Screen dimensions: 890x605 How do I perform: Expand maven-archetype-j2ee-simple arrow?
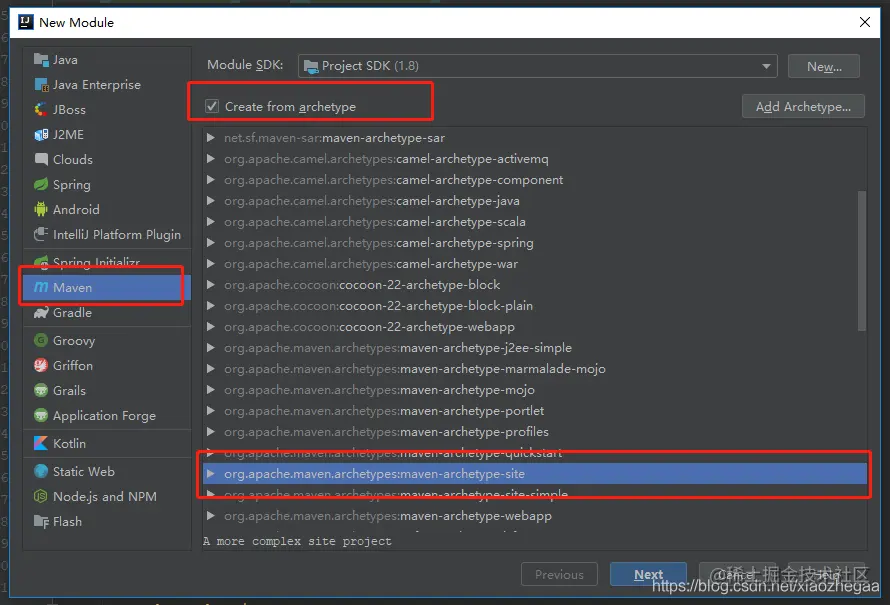click(x=211, y=348)
